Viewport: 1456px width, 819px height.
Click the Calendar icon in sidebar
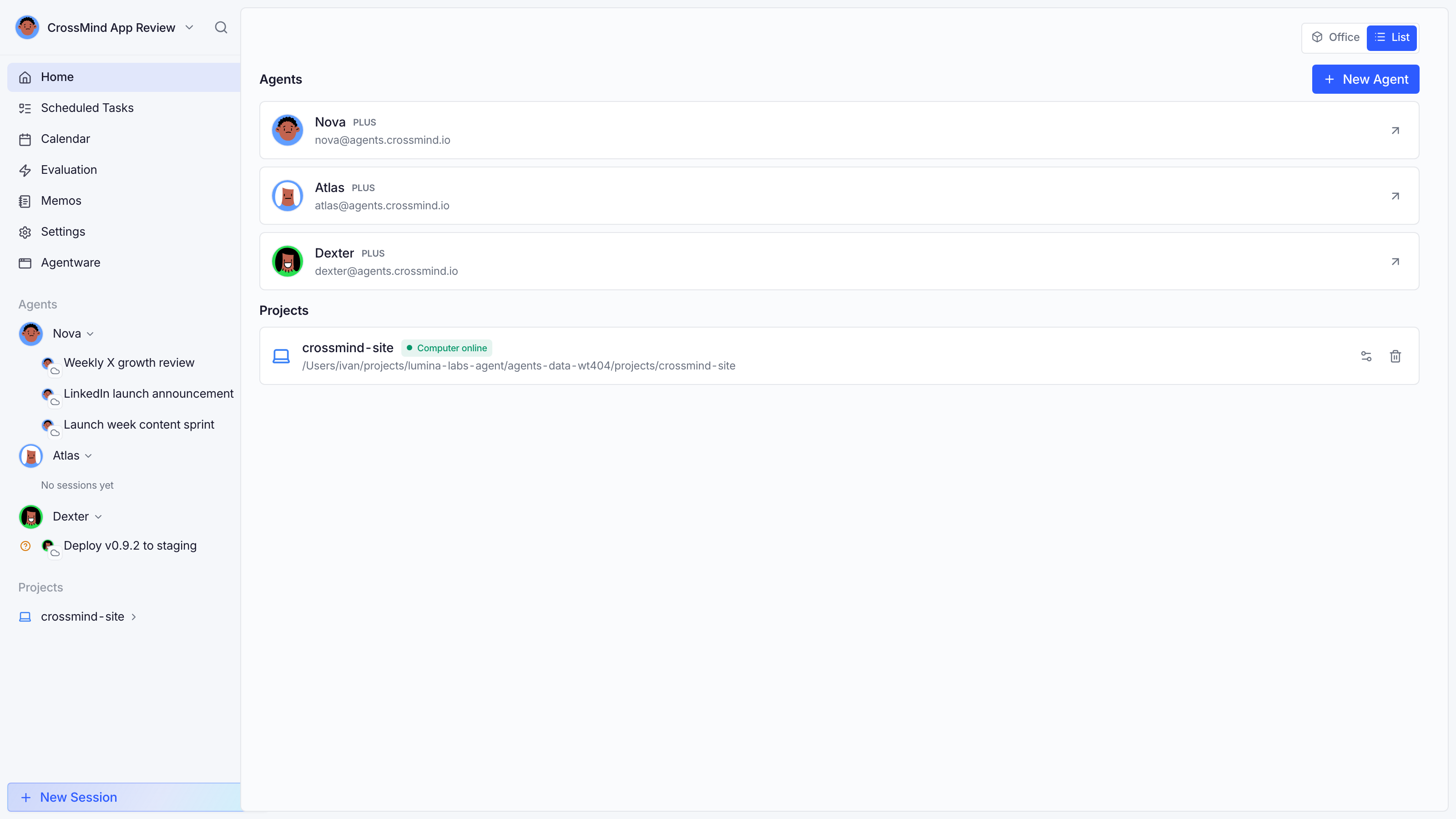25,139
